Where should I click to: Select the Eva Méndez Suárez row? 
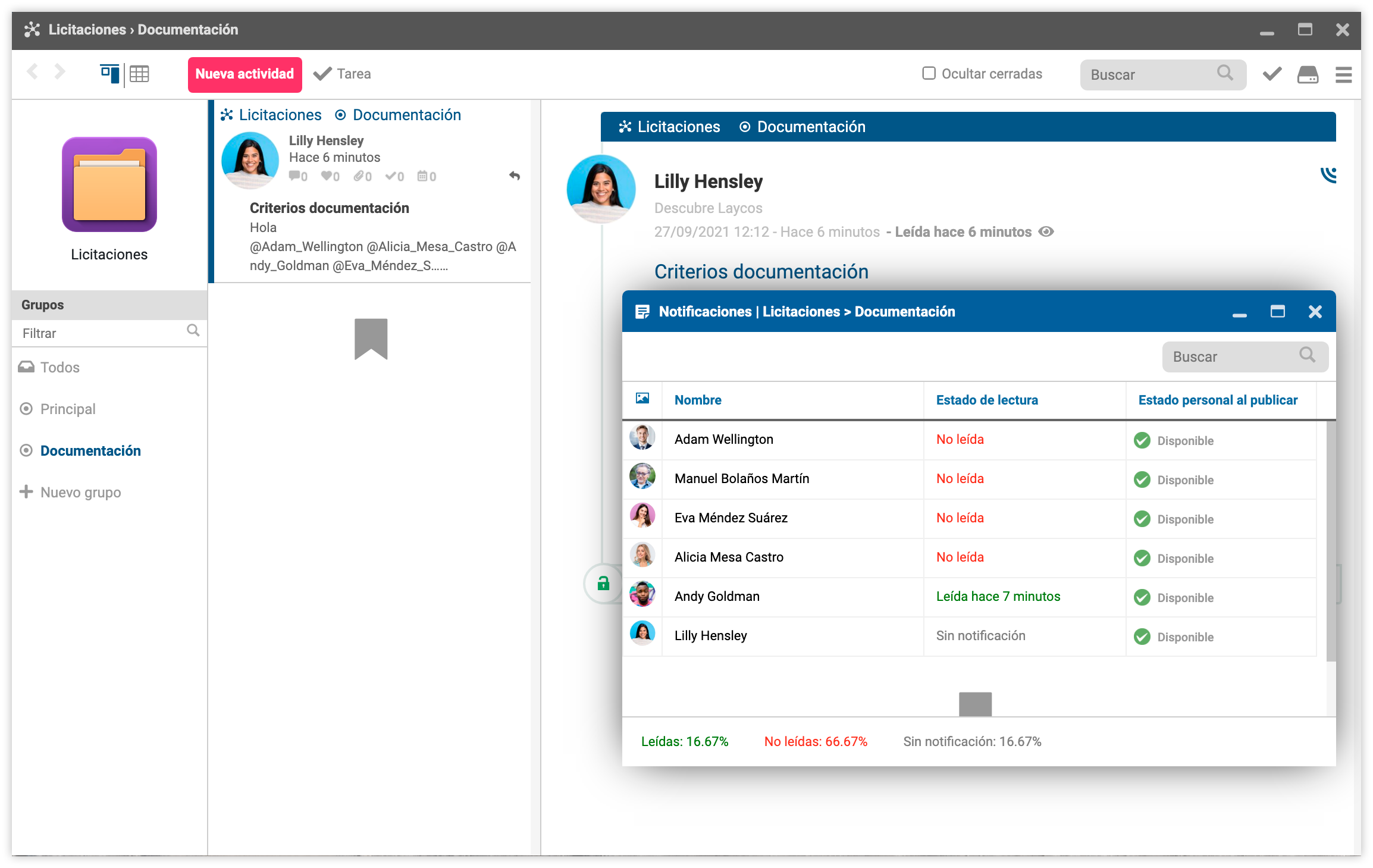coord(970,518)
